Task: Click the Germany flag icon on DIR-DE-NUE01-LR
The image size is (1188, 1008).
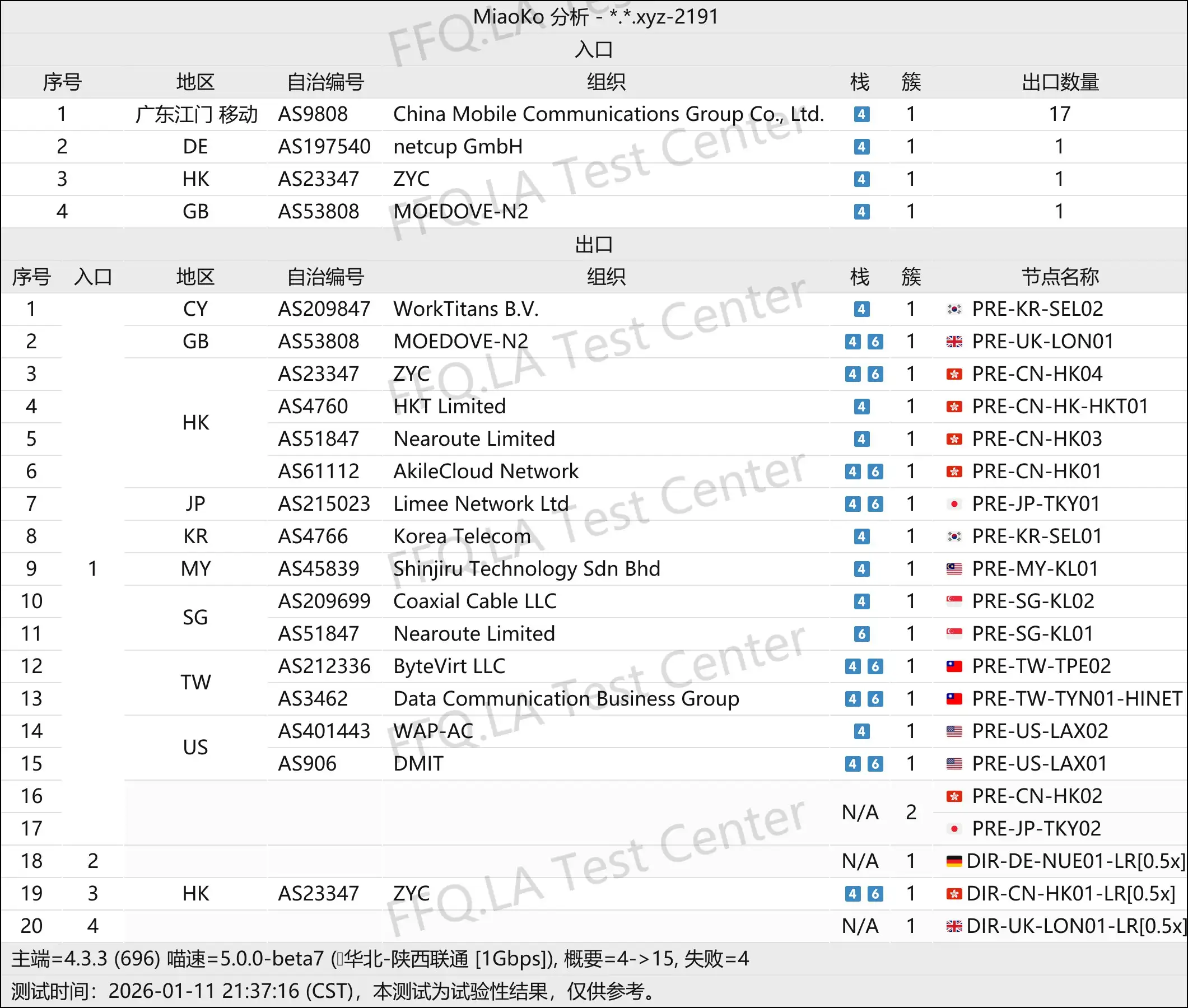Action: click(x=954, y=861)
